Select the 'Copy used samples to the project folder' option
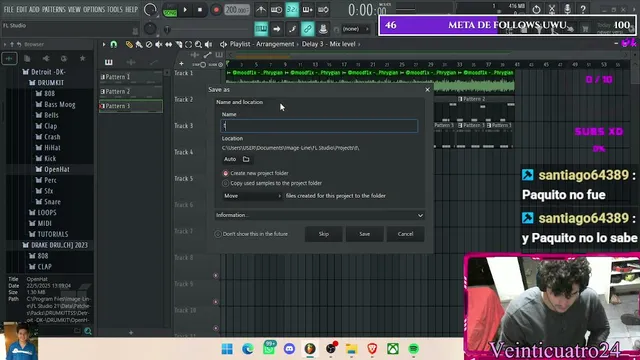This screenshot has height=360, width=640. coord(225,184)
